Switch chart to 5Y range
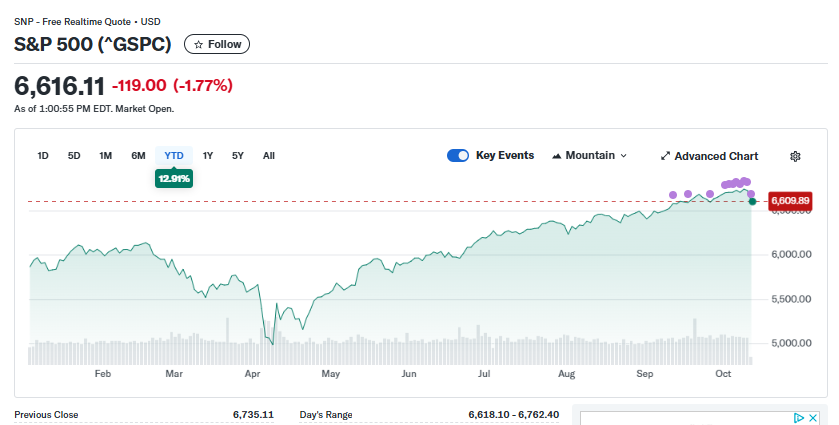This screenshot has height=425, width=839. [238, 156]
